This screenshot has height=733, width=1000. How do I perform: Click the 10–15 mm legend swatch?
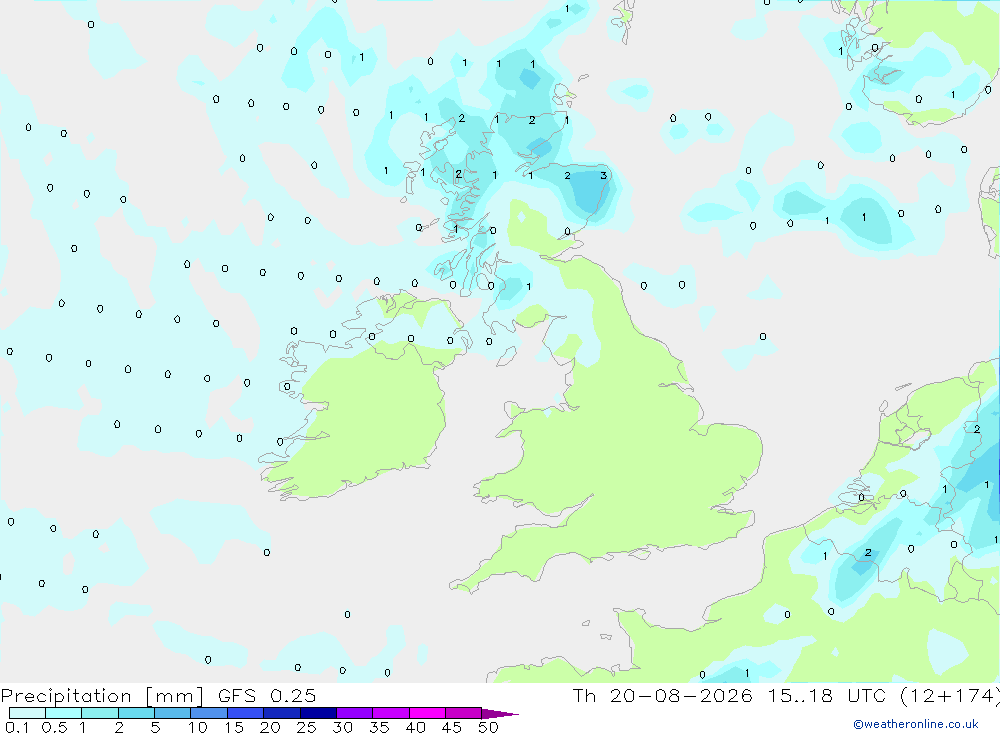(209, 713)
